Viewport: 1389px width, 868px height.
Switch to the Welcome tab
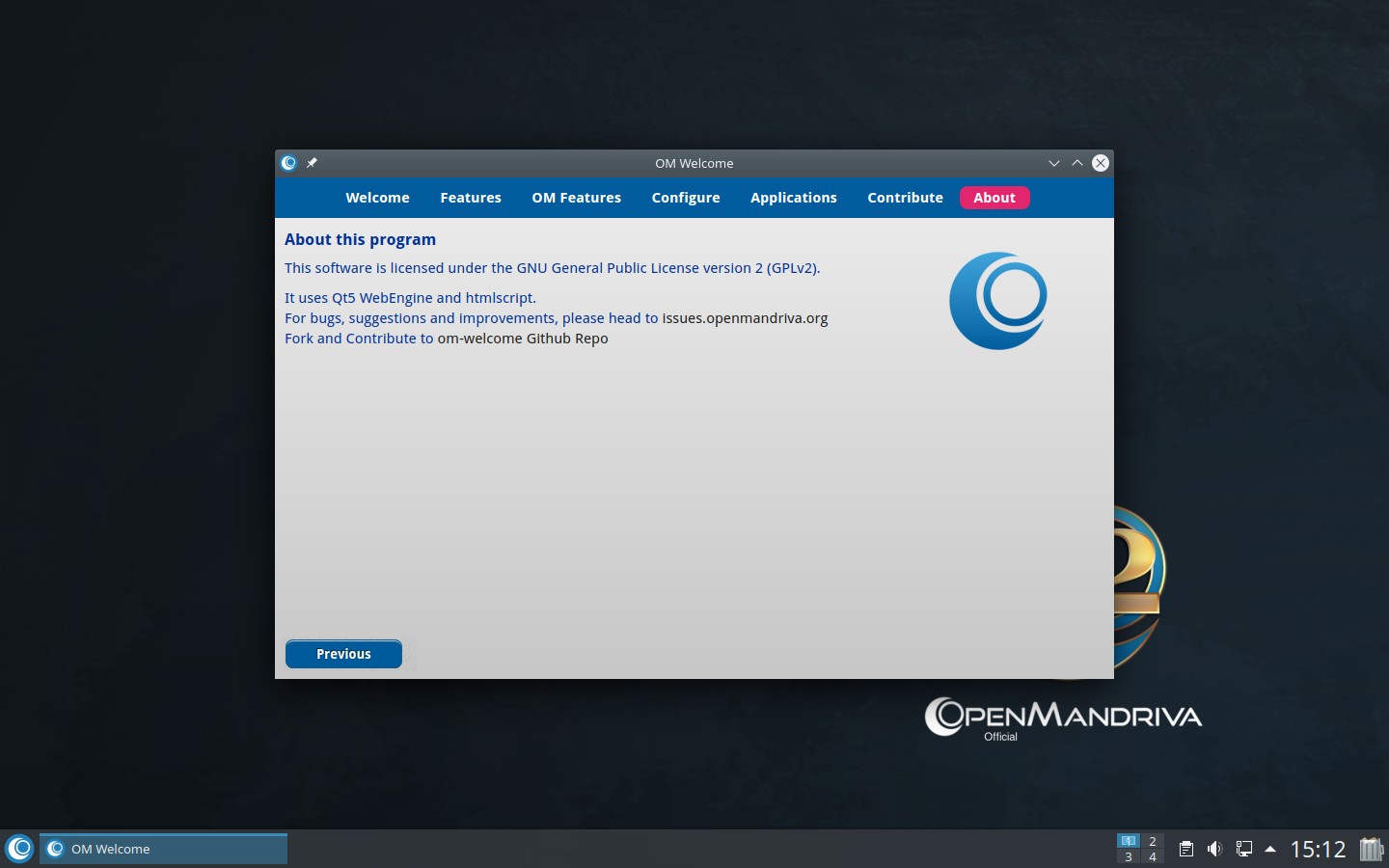(377, 198)
